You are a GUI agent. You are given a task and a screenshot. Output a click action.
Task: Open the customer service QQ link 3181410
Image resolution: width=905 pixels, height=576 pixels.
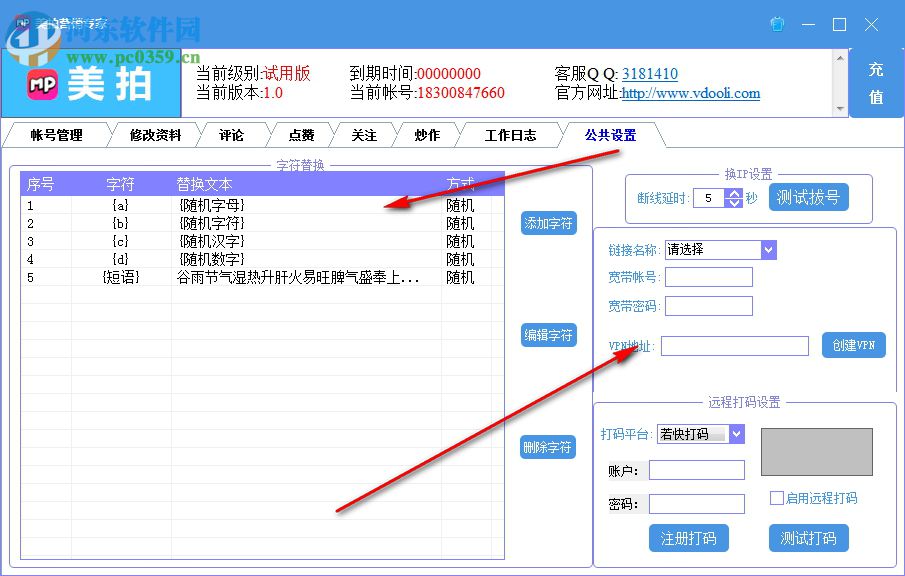650,73
